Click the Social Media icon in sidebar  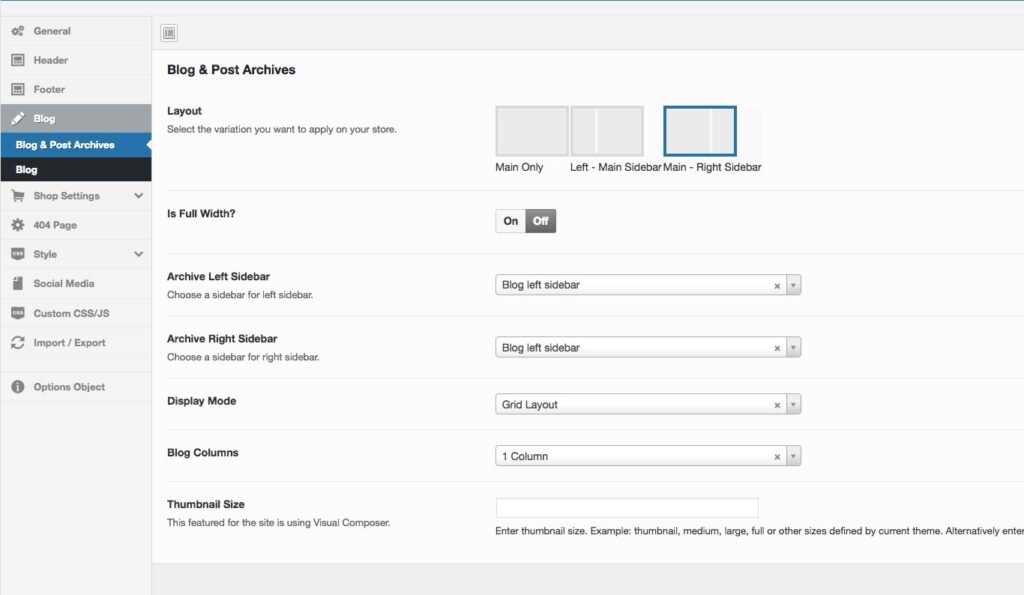click(x=18, y=283)
